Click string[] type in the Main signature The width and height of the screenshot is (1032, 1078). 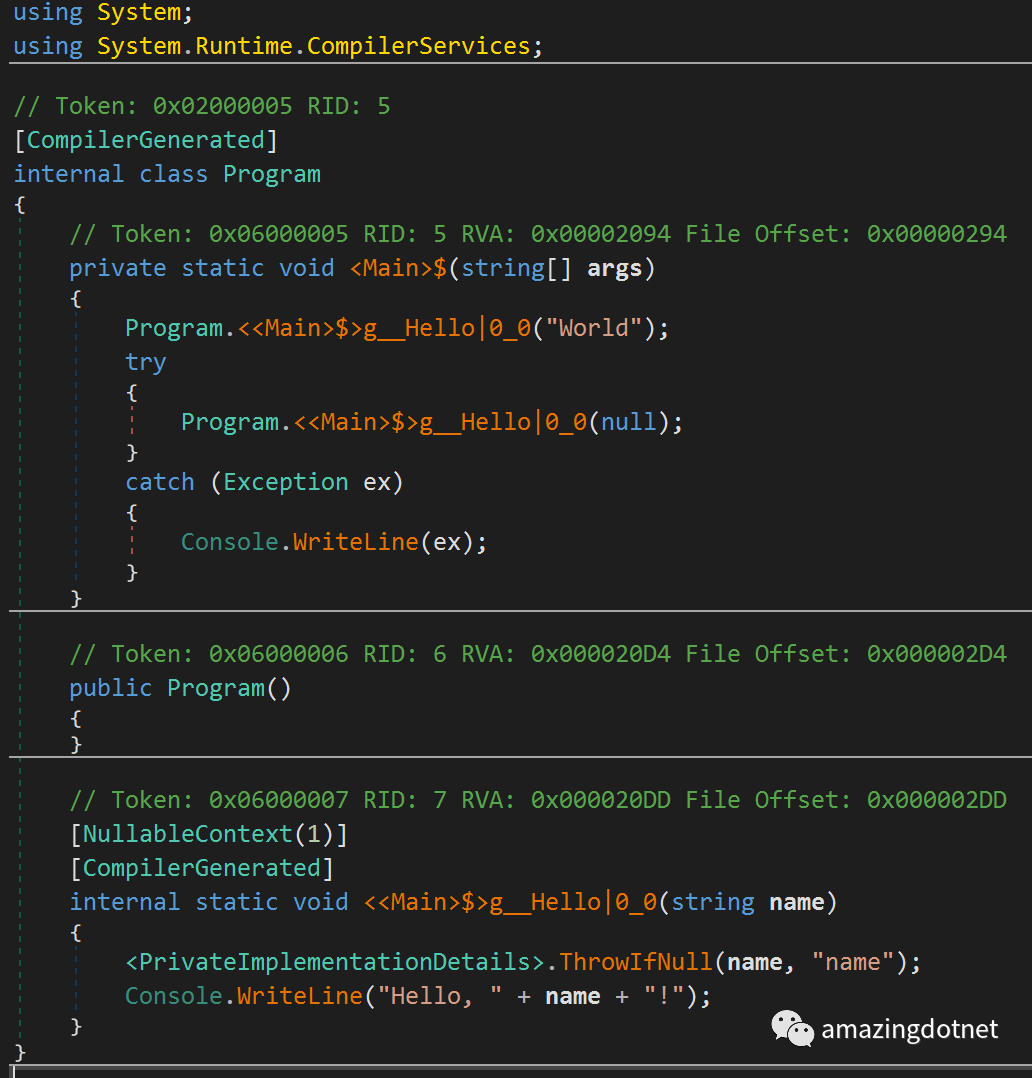pos(516,268)
